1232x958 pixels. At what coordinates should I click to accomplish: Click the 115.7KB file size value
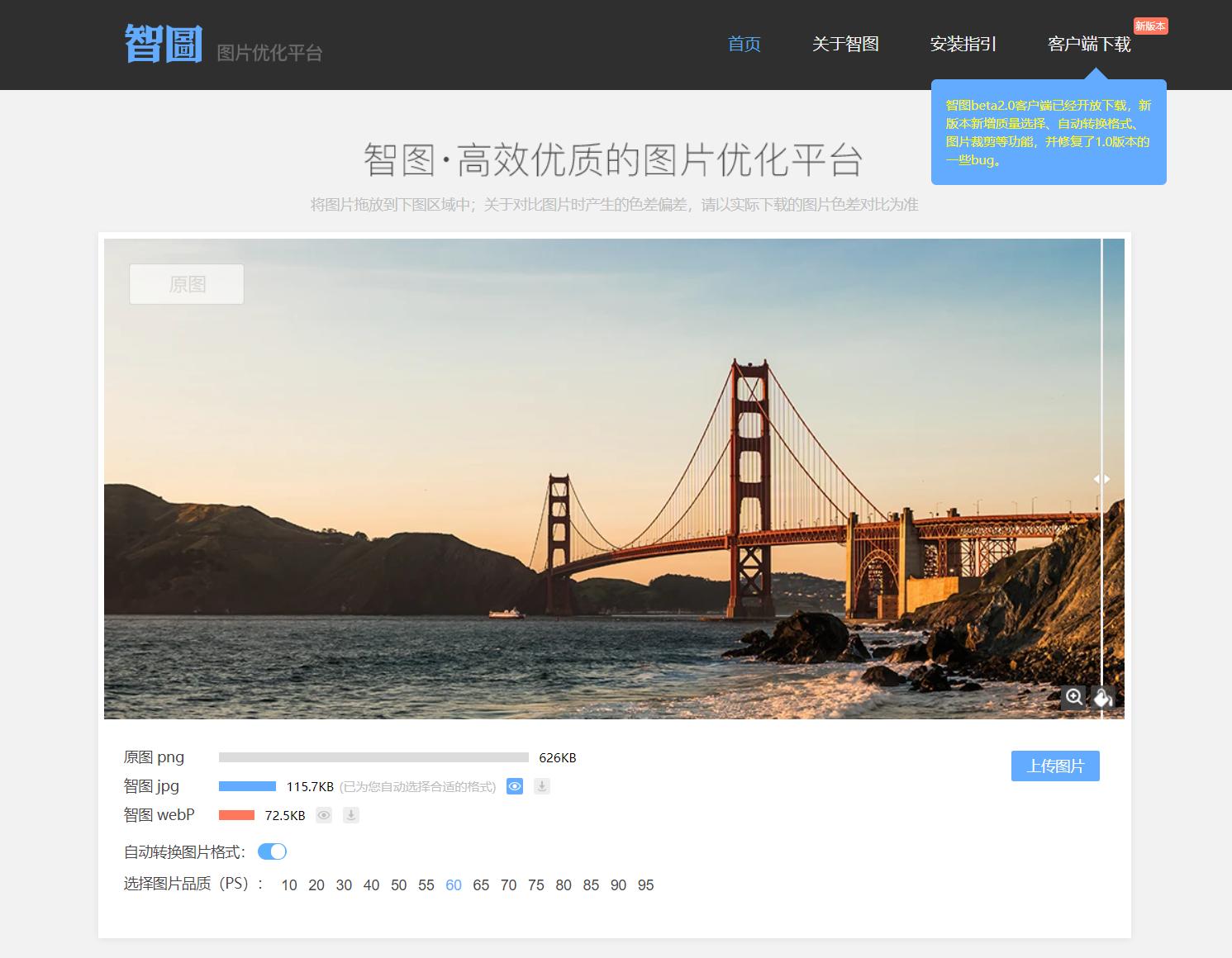[x=310, y=786]
